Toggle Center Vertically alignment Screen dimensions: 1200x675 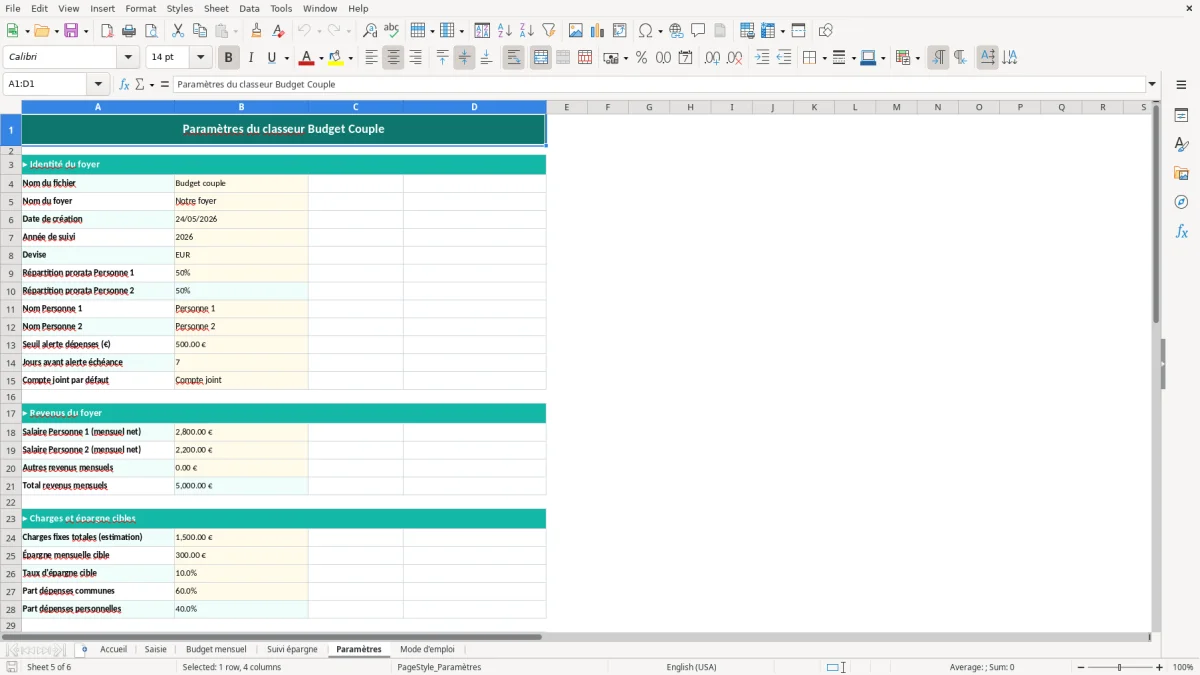click(x=464, y=58)
